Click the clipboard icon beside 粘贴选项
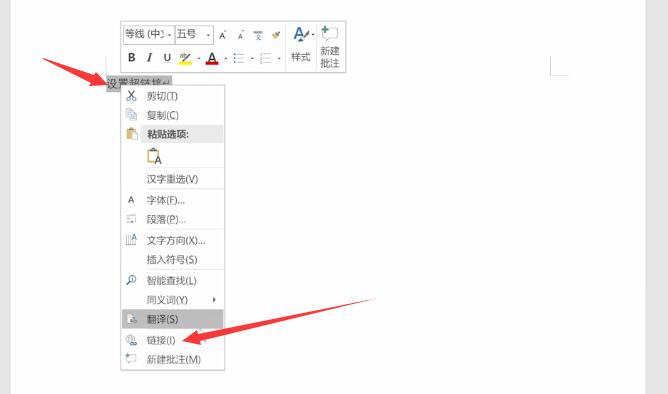Viewport: 668px width, 394px height. (132, 134)
